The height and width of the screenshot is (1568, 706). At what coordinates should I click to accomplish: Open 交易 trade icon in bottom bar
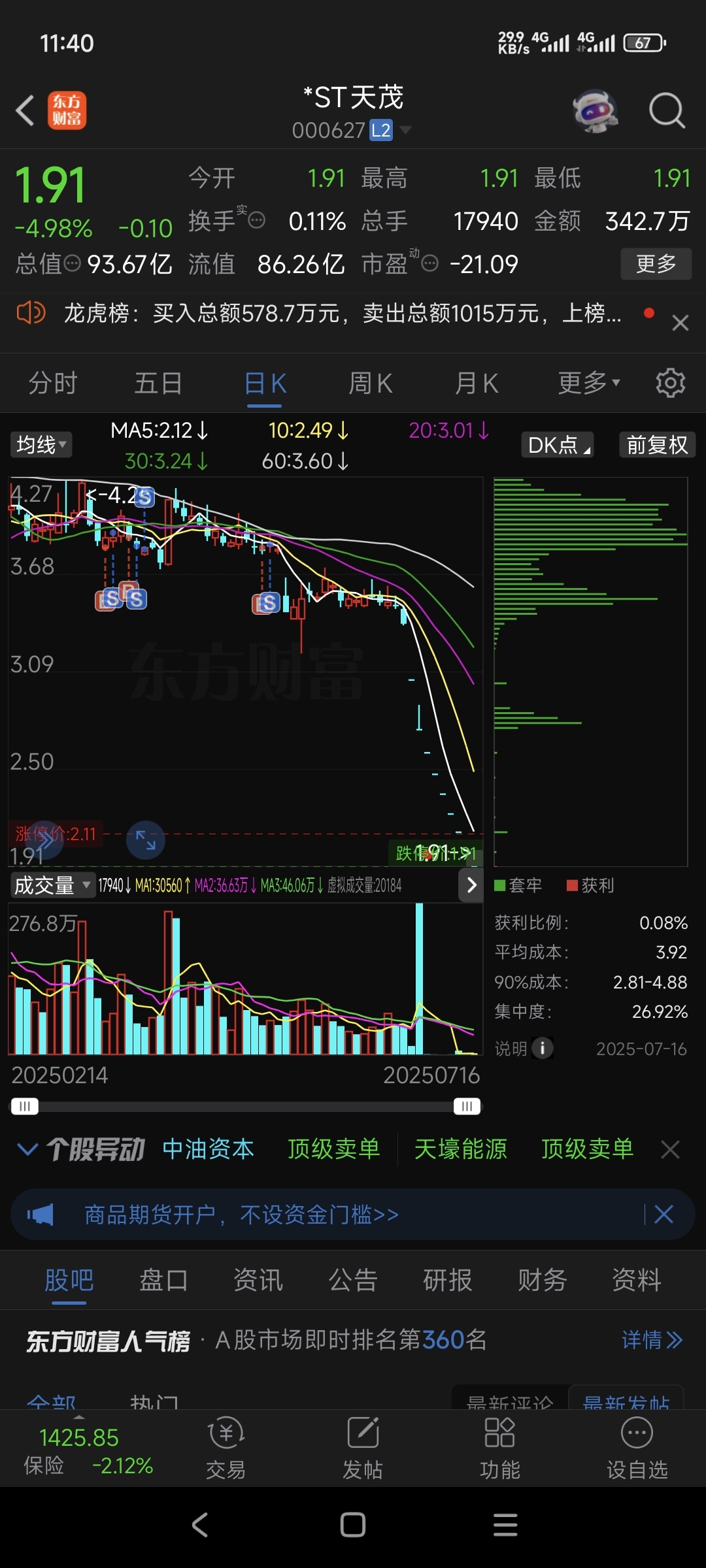(226, 1448)
